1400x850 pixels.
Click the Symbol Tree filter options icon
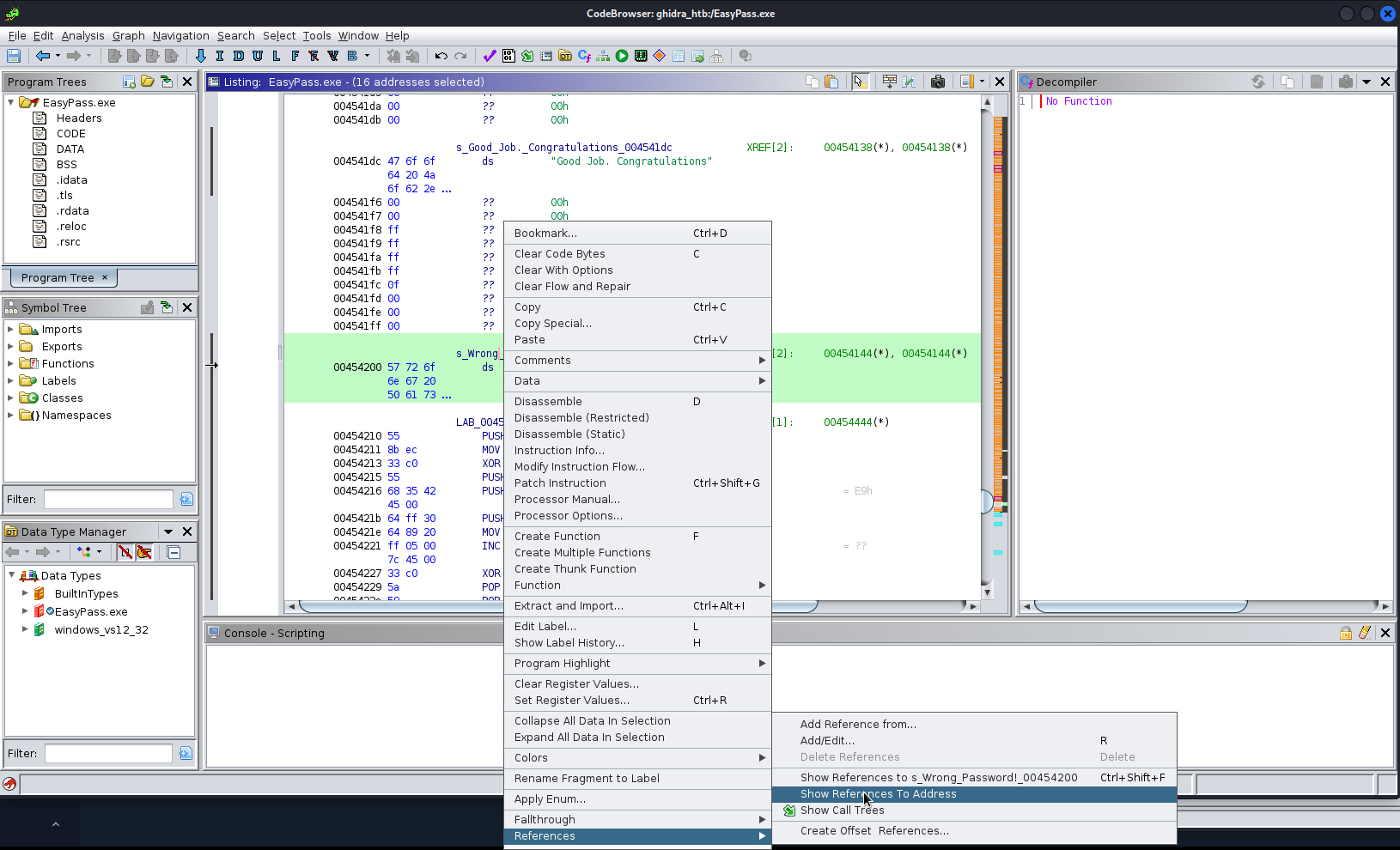186,499
